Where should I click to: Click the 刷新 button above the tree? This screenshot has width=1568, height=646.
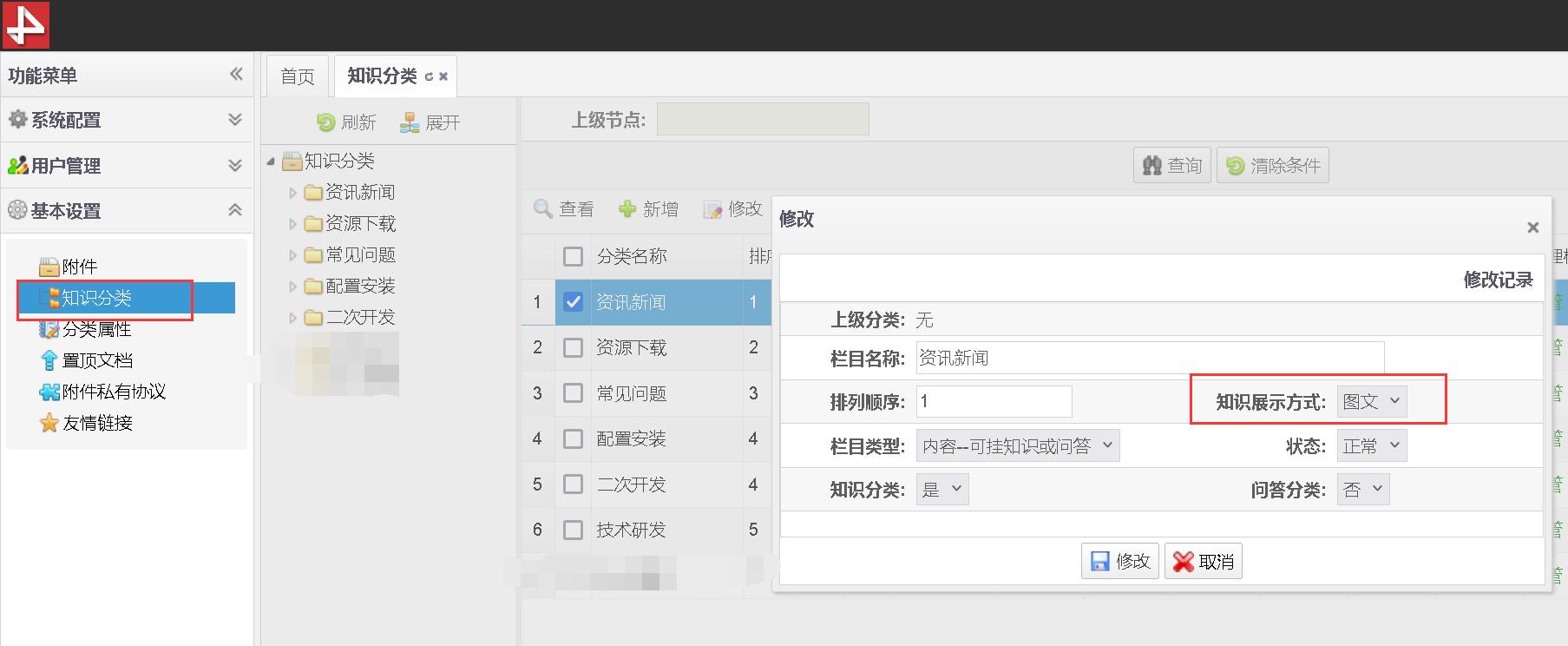tap(346, 122)
